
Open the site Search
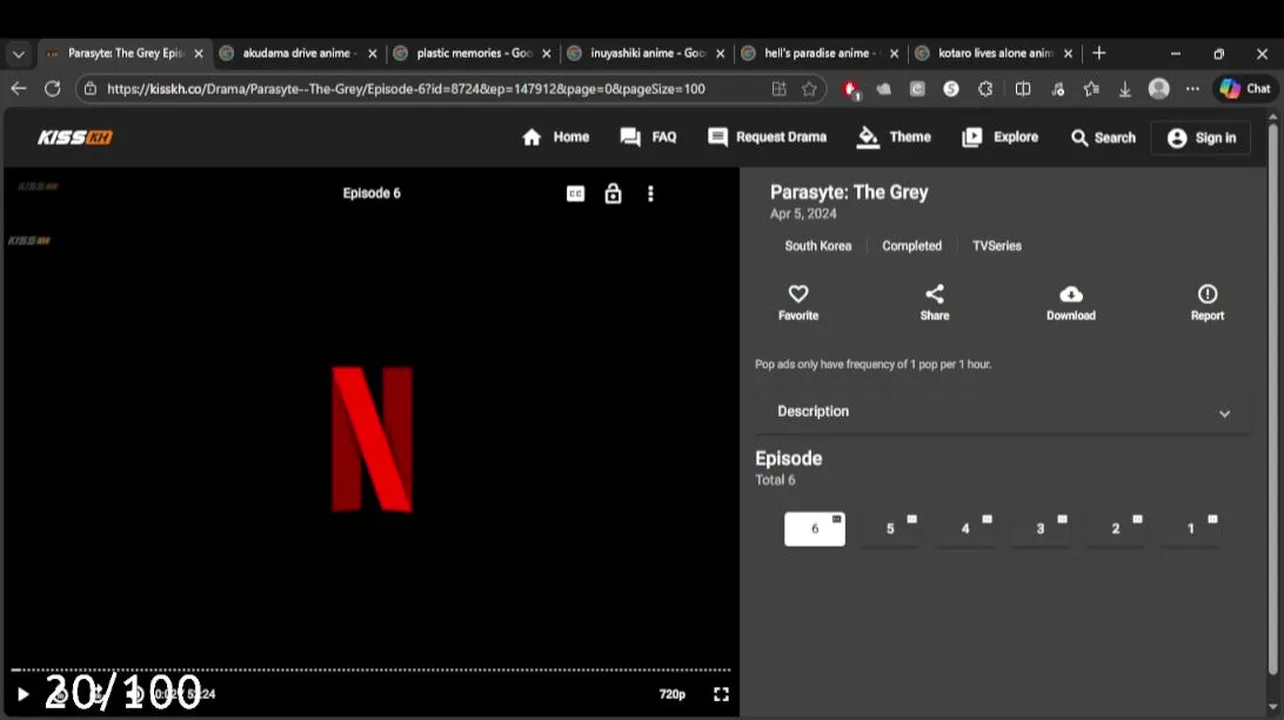point(1103,138)
